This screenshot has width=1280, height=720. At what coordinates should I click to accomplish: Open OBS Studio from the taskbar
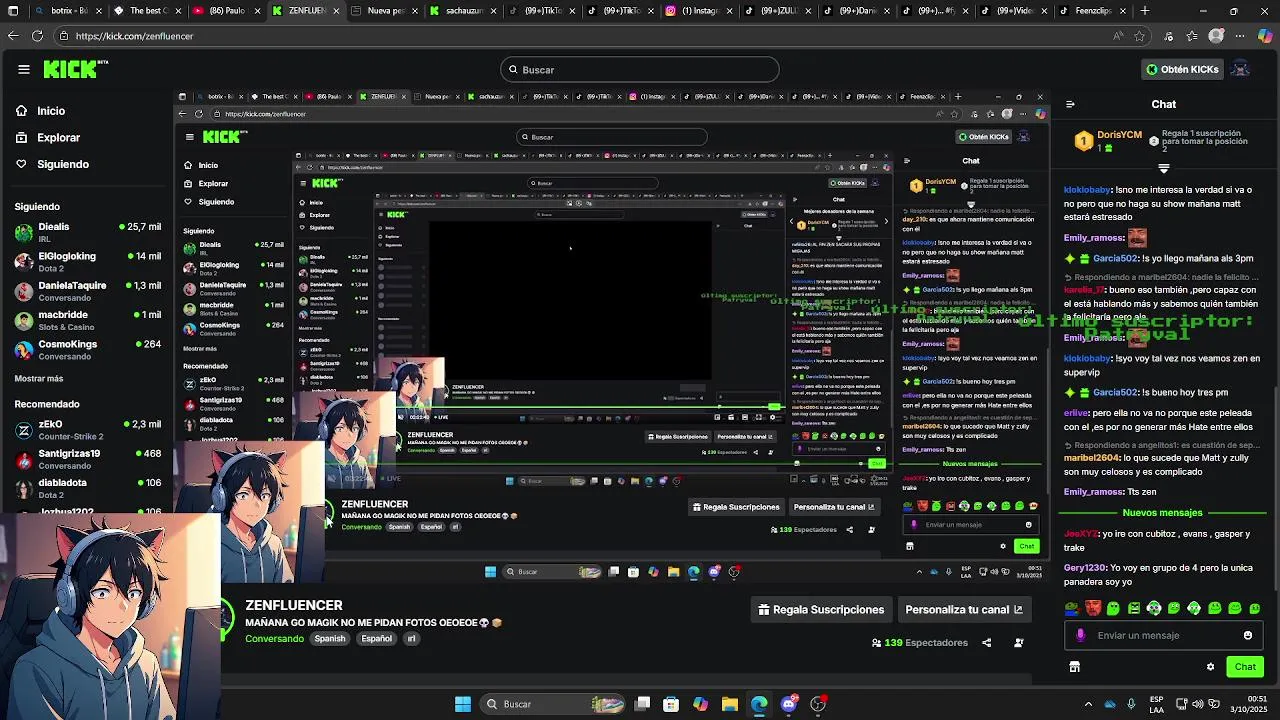(818, 704)
